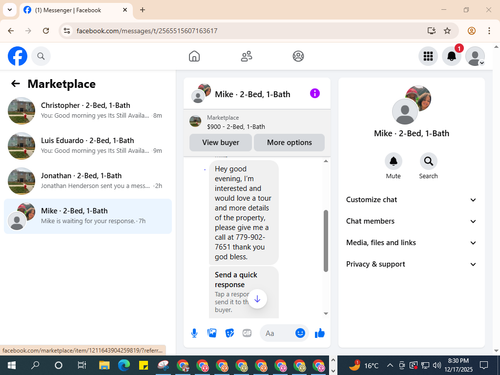This screenshot has height=375, width=500.
Task: Open Luis Eduardo 2-Bed, 1-Bath conversation
Action: coord(88,146)
